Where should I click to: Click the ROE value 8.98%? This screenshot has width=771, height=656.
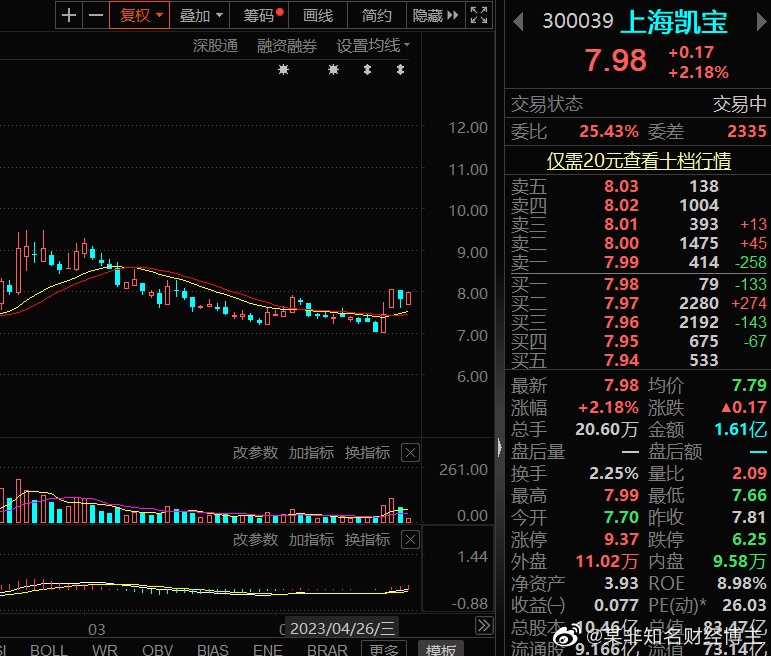tap(741, 583)
